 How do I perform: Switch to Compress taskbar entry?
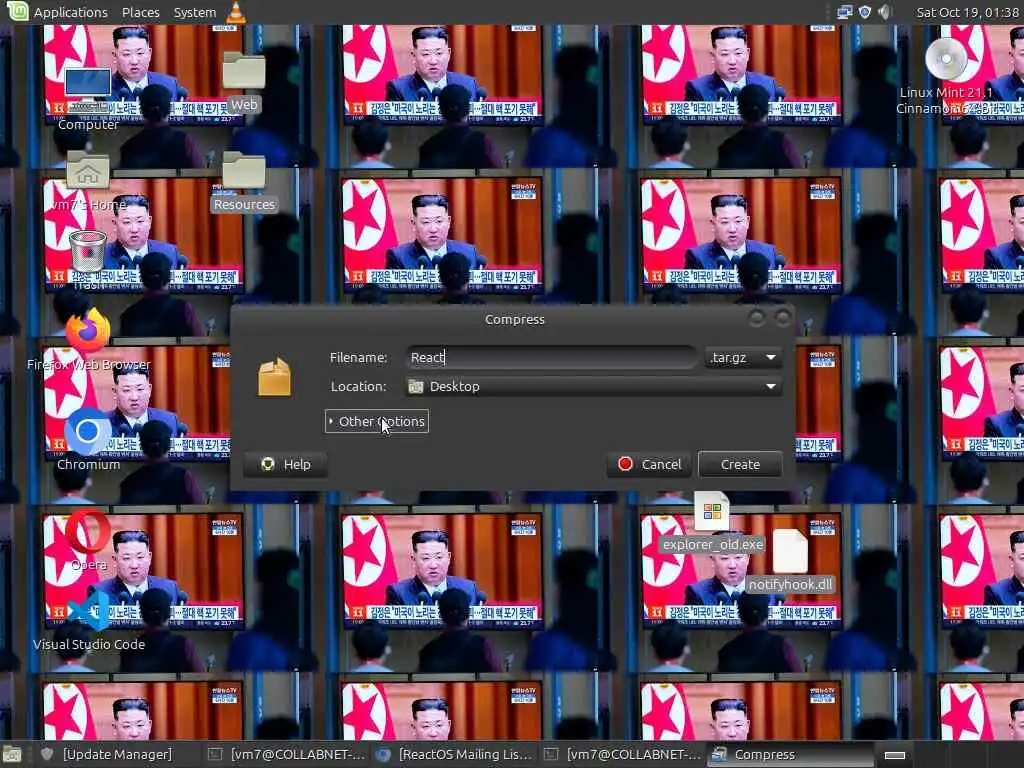tap(790, 754)
